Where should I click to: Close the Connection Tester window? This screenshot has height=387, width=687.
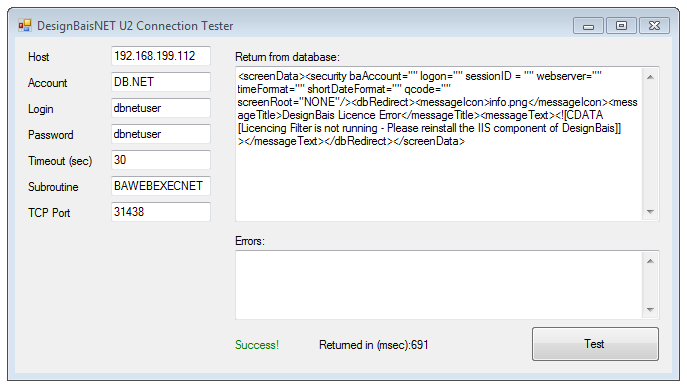[x=654, y=26]
